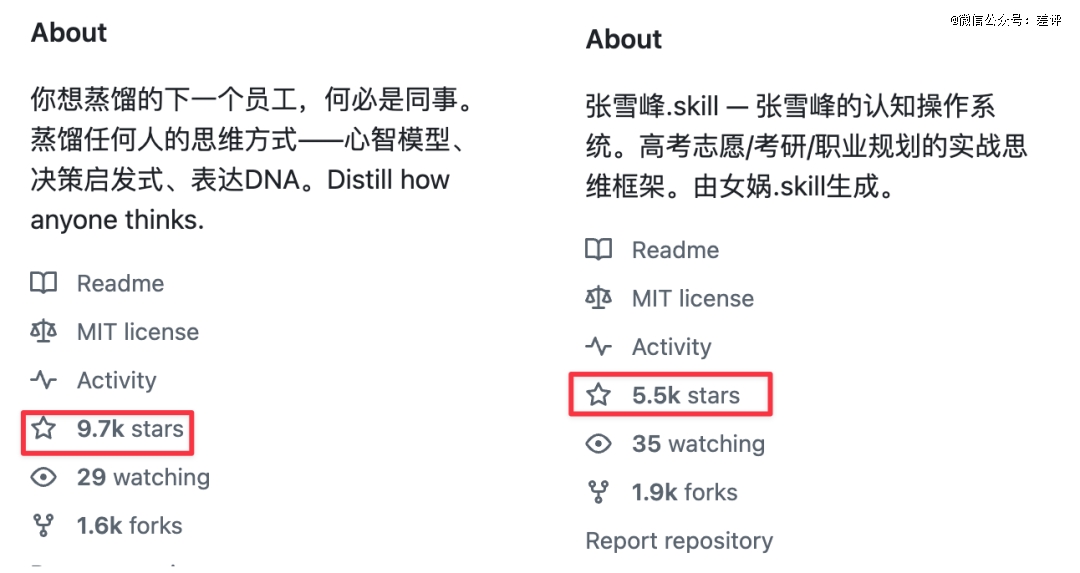Open the 29 watching link
The height and width of the screenshot is (573, 1080).
[x=143, y=478]
